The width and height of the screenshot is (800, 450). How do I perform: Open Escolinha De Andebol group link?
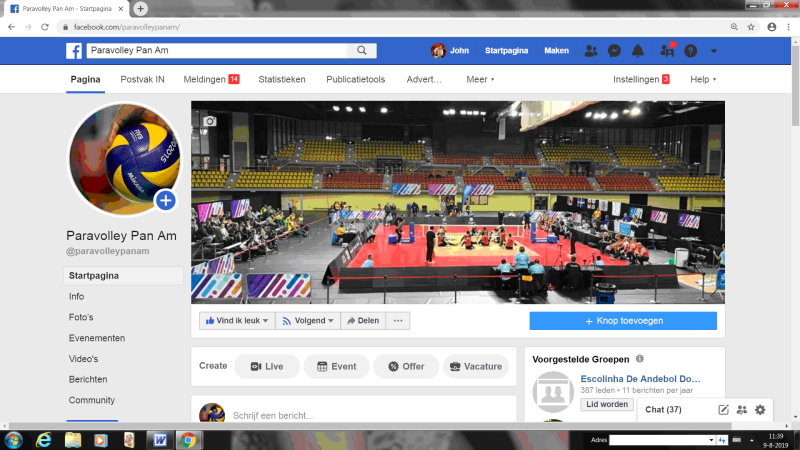(x=640, y=379)
